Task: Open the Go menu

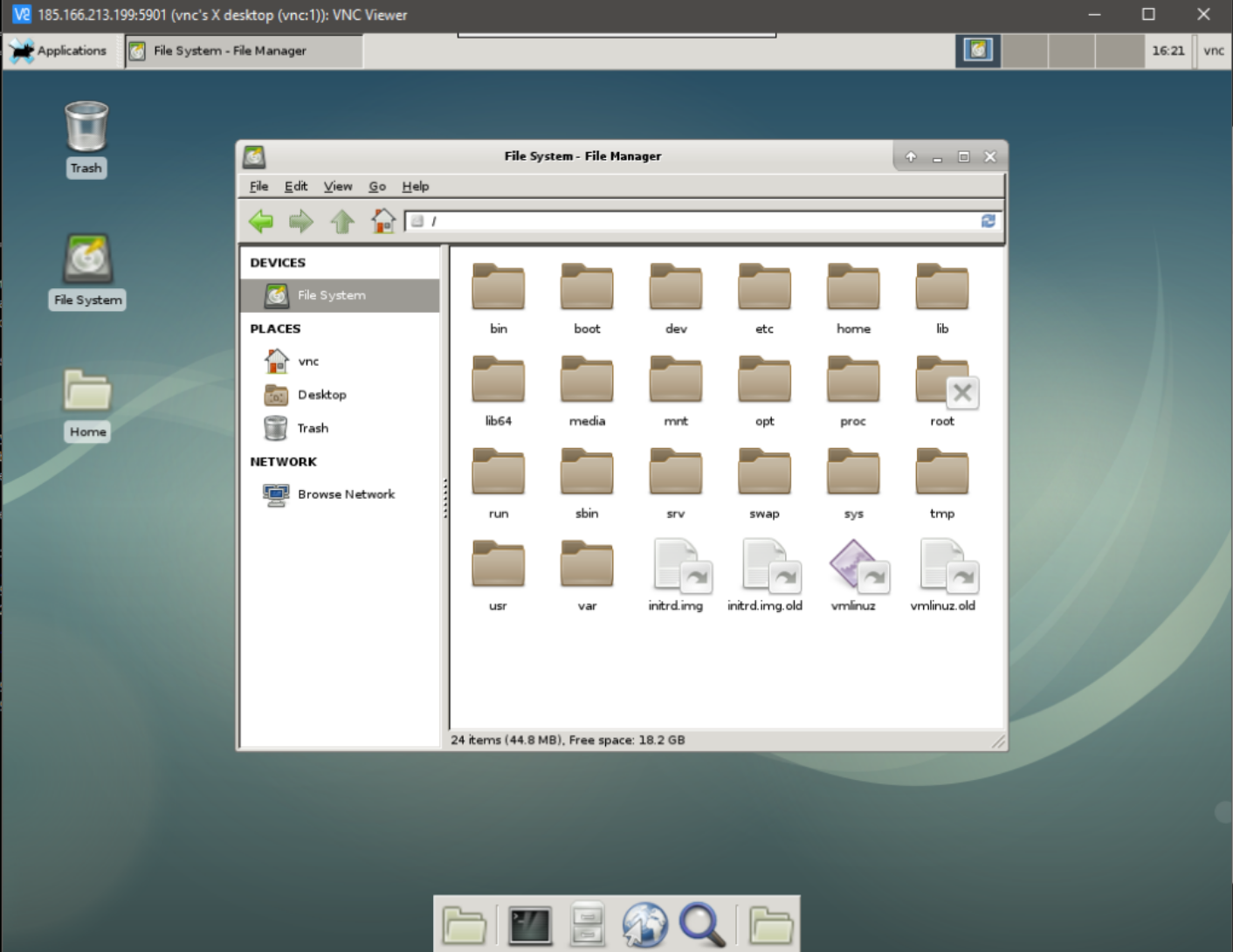Action: (377, 186)
